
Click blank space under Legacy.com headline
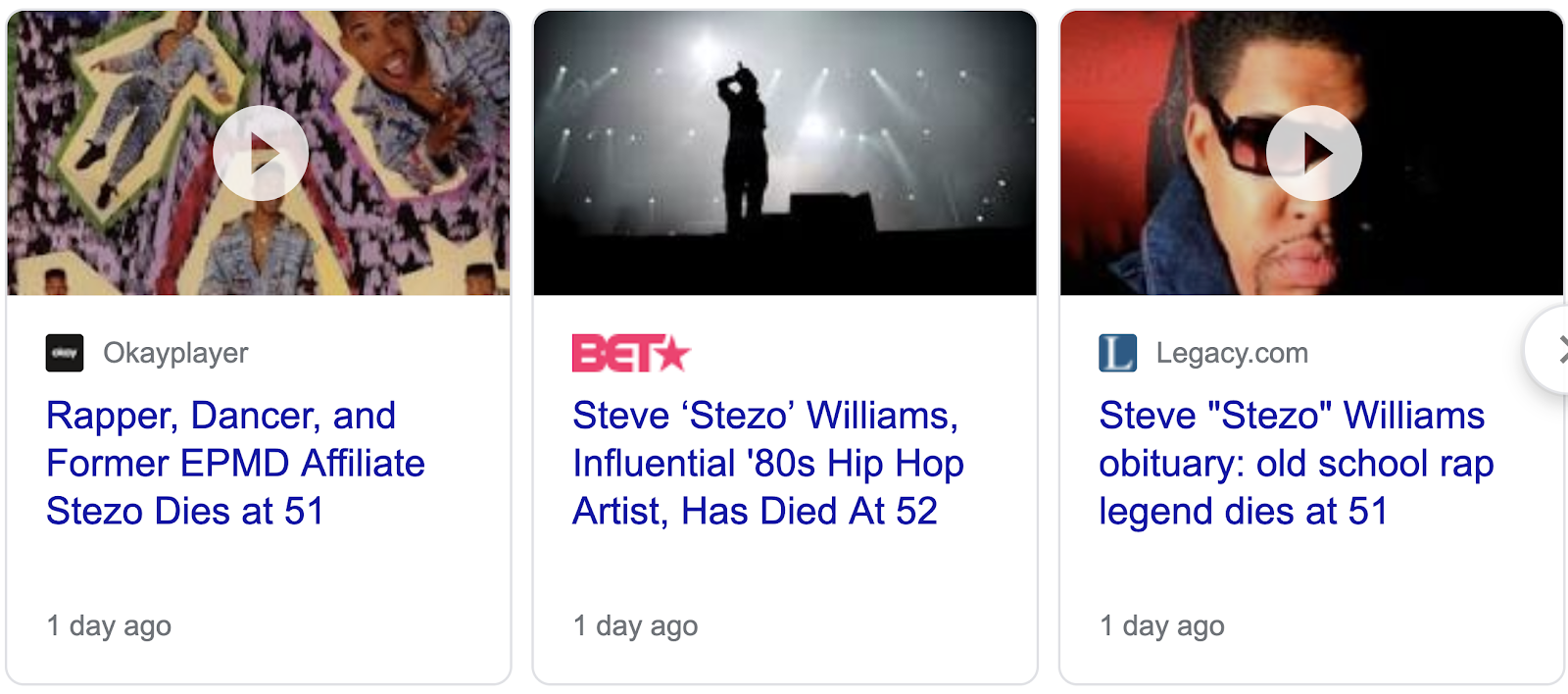point(1311,569)
